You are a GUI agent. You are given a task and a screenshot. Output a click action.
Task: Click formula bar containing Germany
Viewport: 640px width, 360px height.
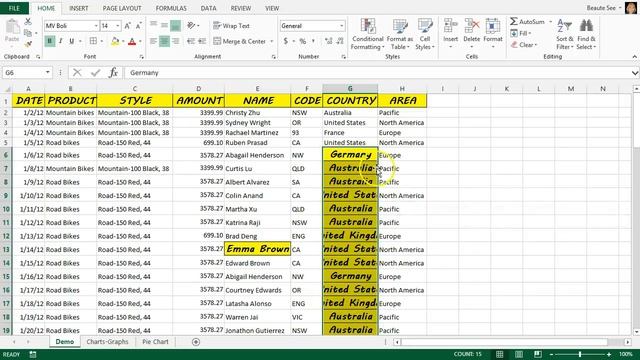click(378, 73)
